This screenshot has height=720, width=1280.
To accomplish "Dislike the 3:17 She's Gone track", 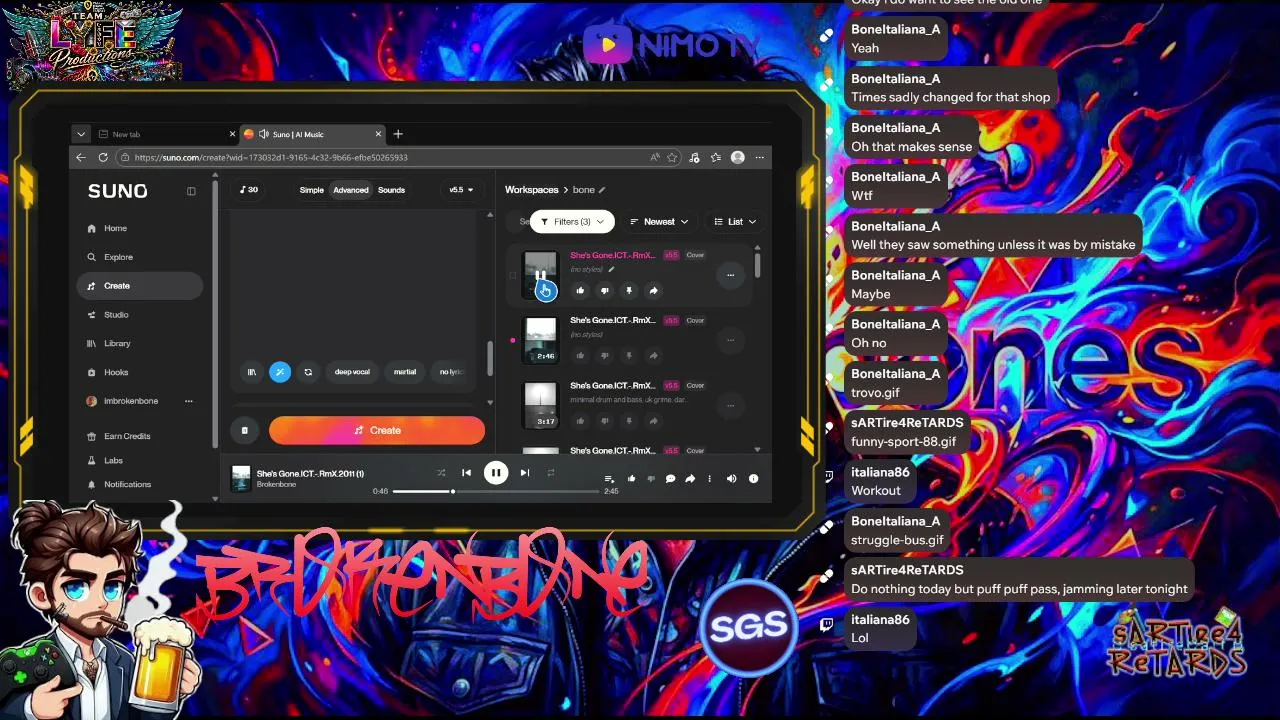I will point(604,421).
